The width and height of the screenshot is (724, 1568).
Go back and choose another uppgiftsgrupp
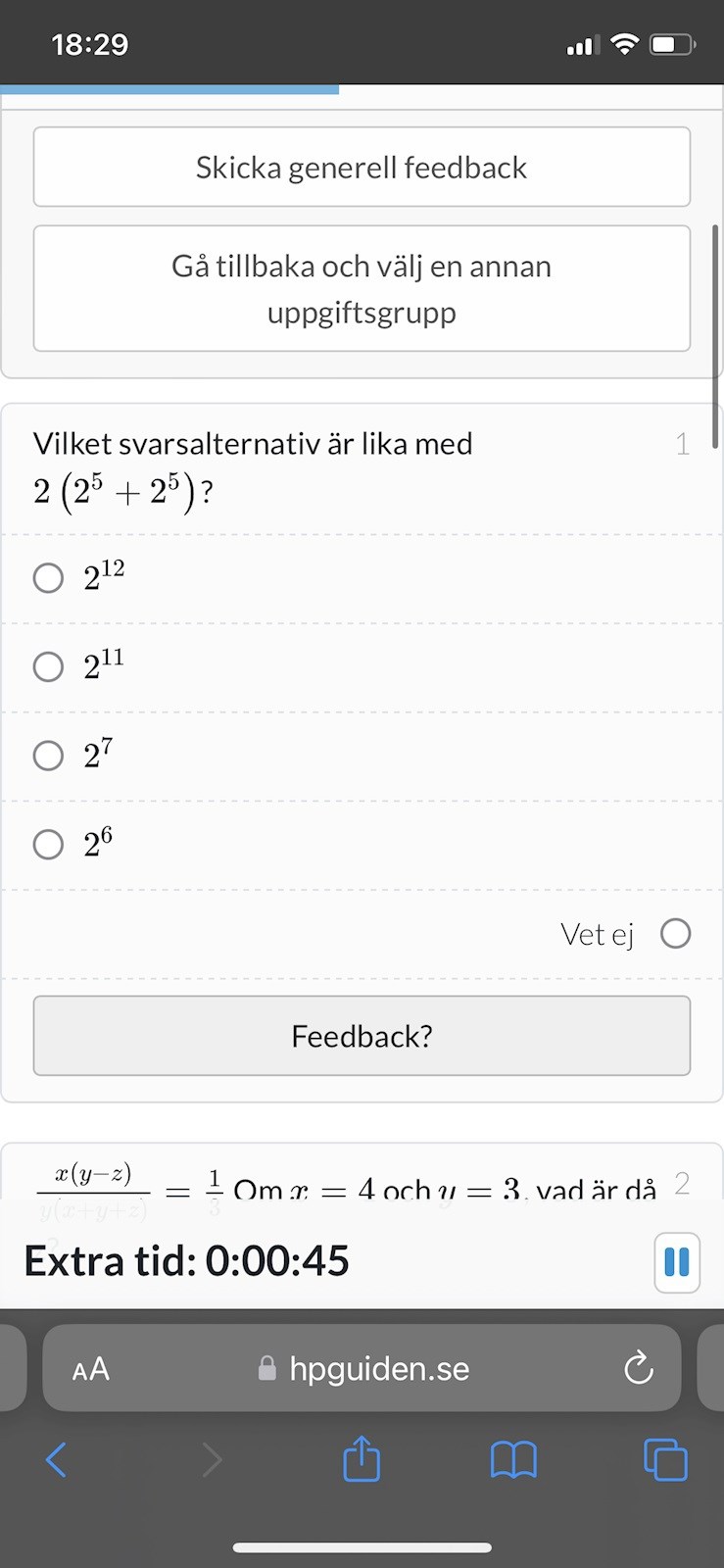pos(362,288)
